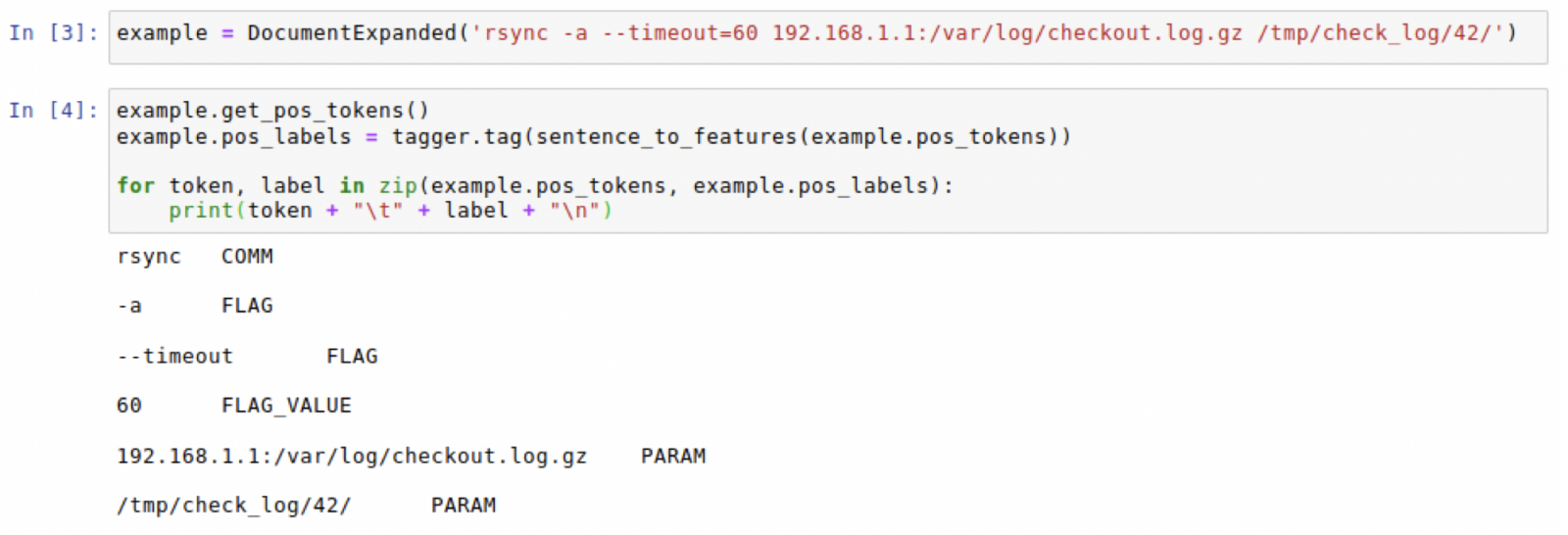Click the '--timeout' output token

click(174, 357)
